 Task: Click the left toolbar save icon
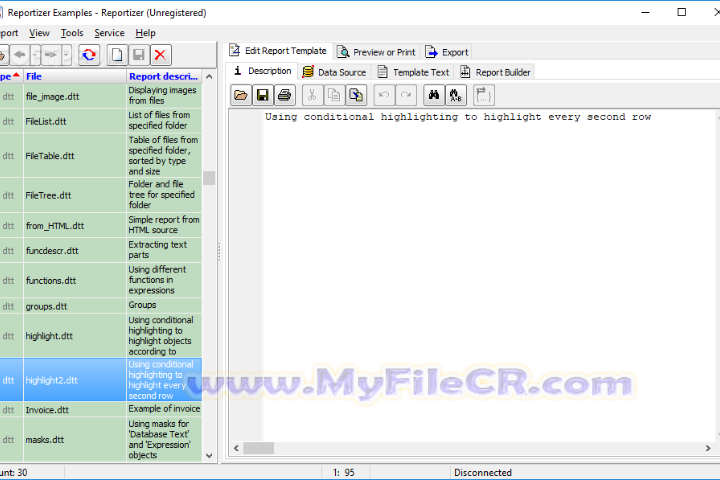point(139,55)
